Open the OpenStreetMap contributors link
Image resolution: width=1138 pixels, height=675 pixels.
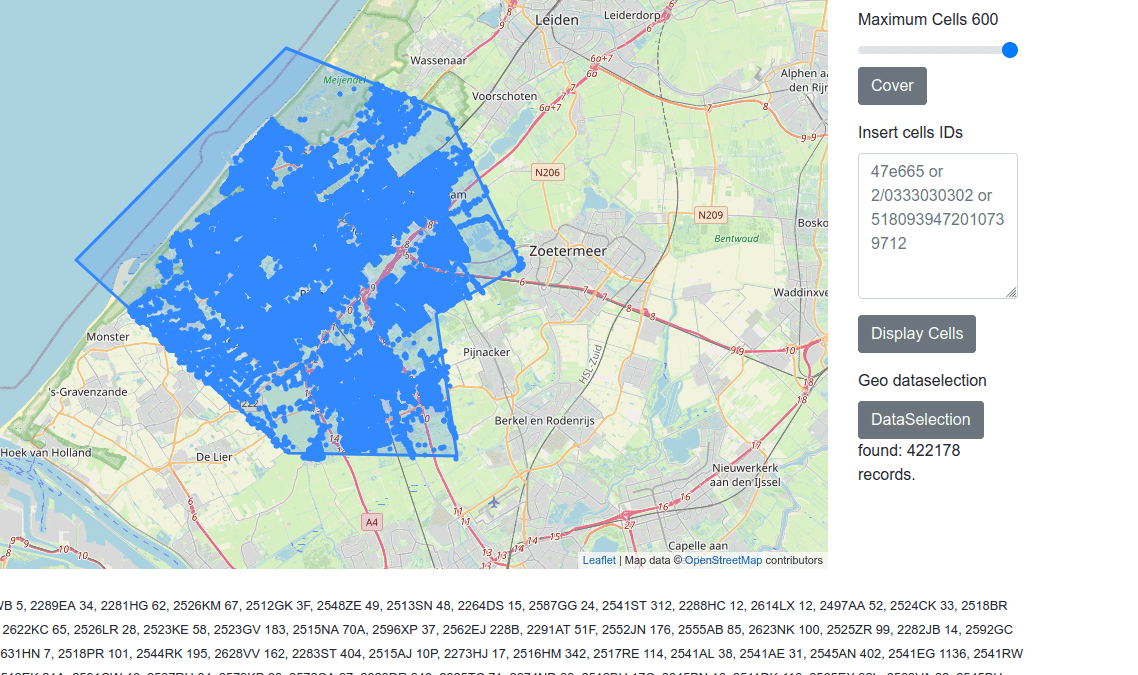tap(723, 560)
